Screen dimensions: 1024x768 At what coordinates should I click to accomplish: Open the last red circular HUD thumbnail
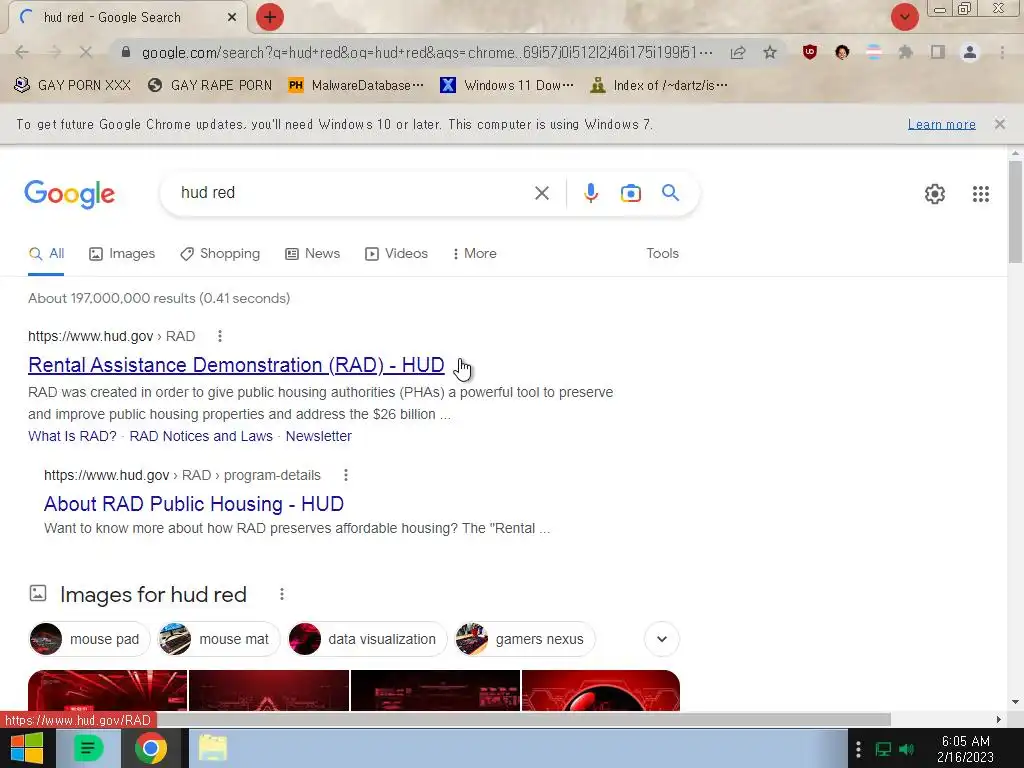pyautogui.click(x=601, y=690)
